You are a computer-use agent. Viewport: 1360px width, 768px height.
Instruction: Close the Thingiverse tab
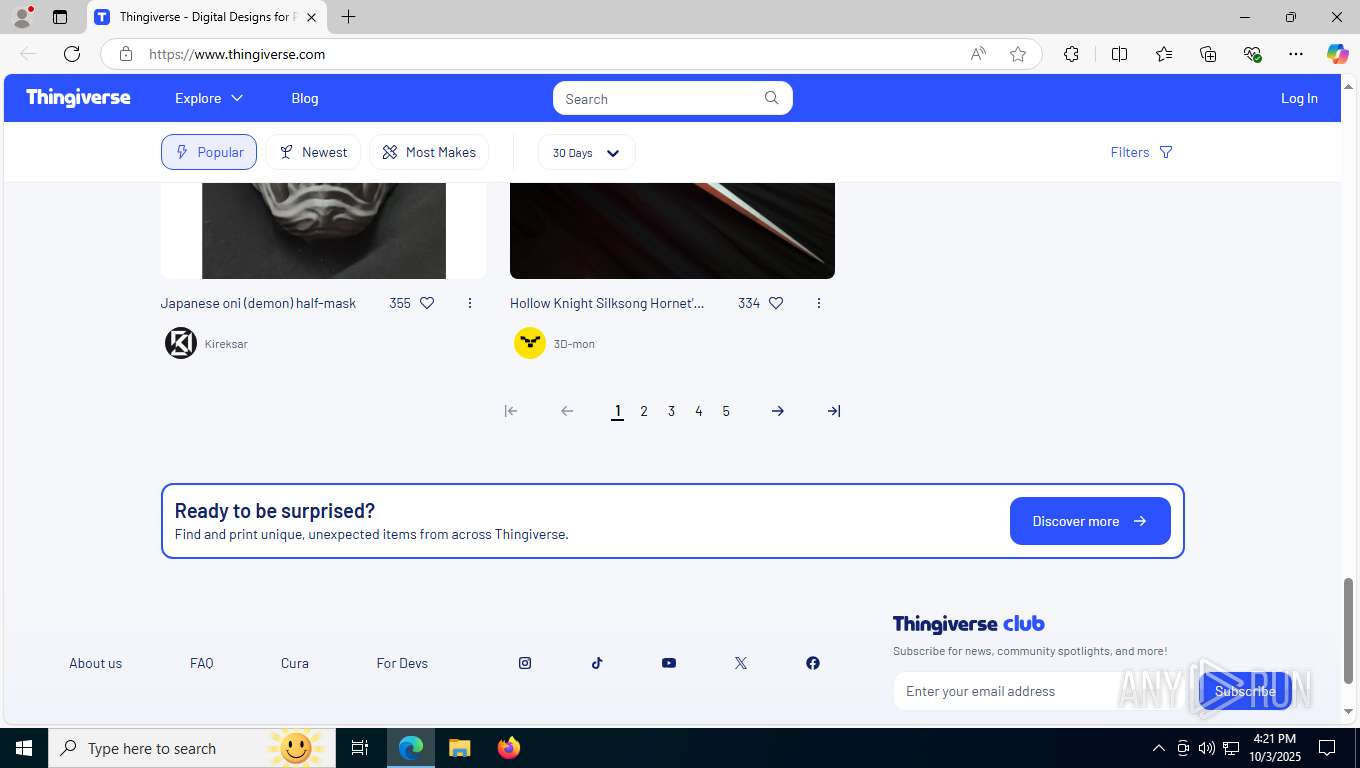pos(311,17)
